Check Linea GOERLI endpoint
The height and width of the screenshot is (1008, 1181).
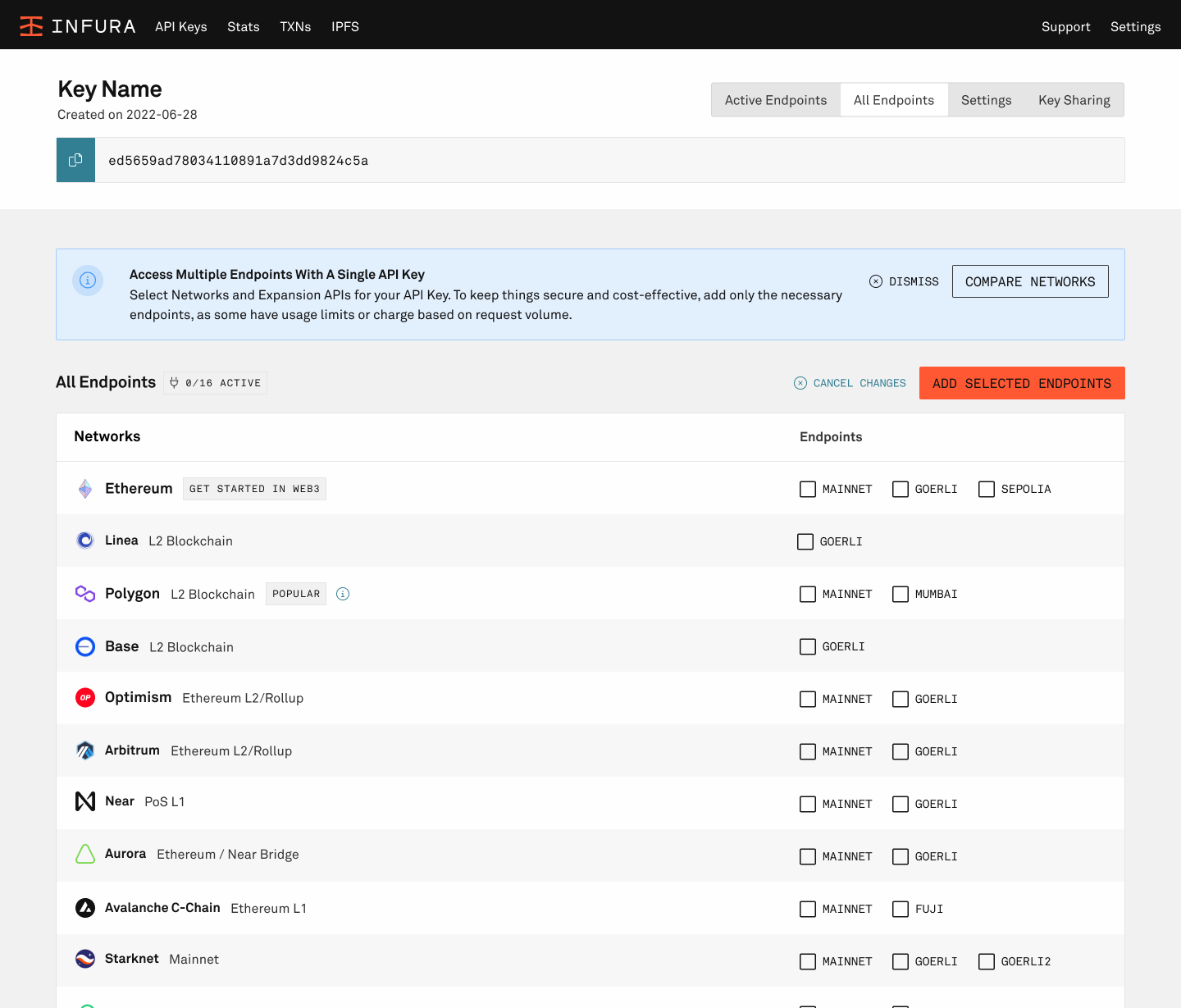point(805,541)
